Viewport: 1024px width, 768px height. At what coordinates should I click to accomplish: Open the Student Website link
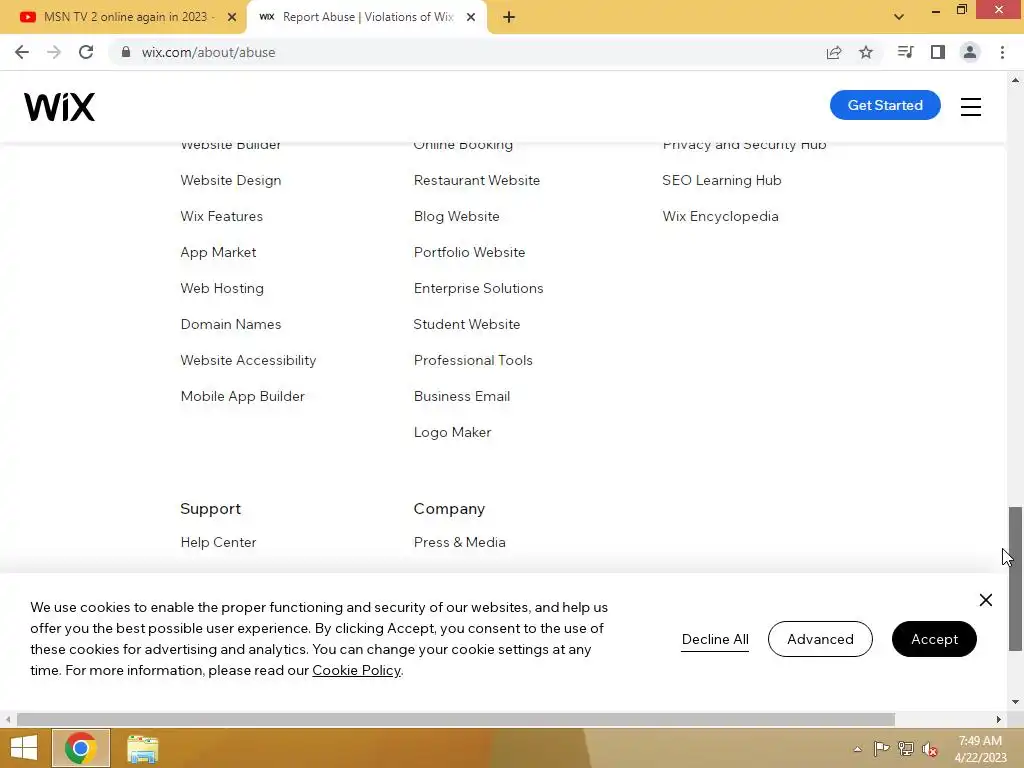click(x=467, y=325)
